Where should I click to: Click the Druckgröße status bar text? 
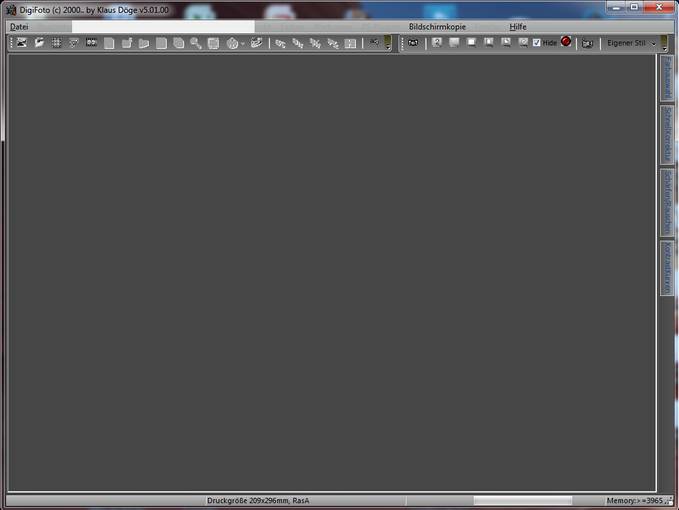click(x=258, y=500)
